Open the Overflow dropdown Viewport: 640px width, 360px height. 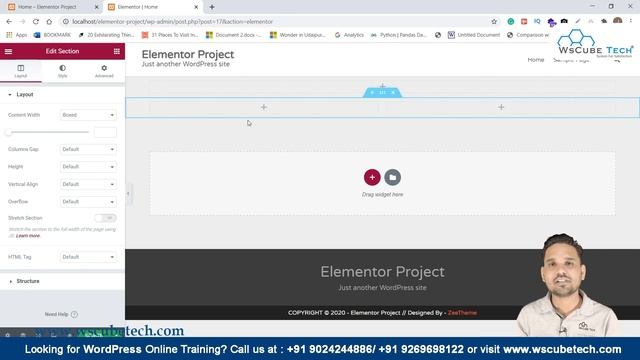click(x=88, y=202)
